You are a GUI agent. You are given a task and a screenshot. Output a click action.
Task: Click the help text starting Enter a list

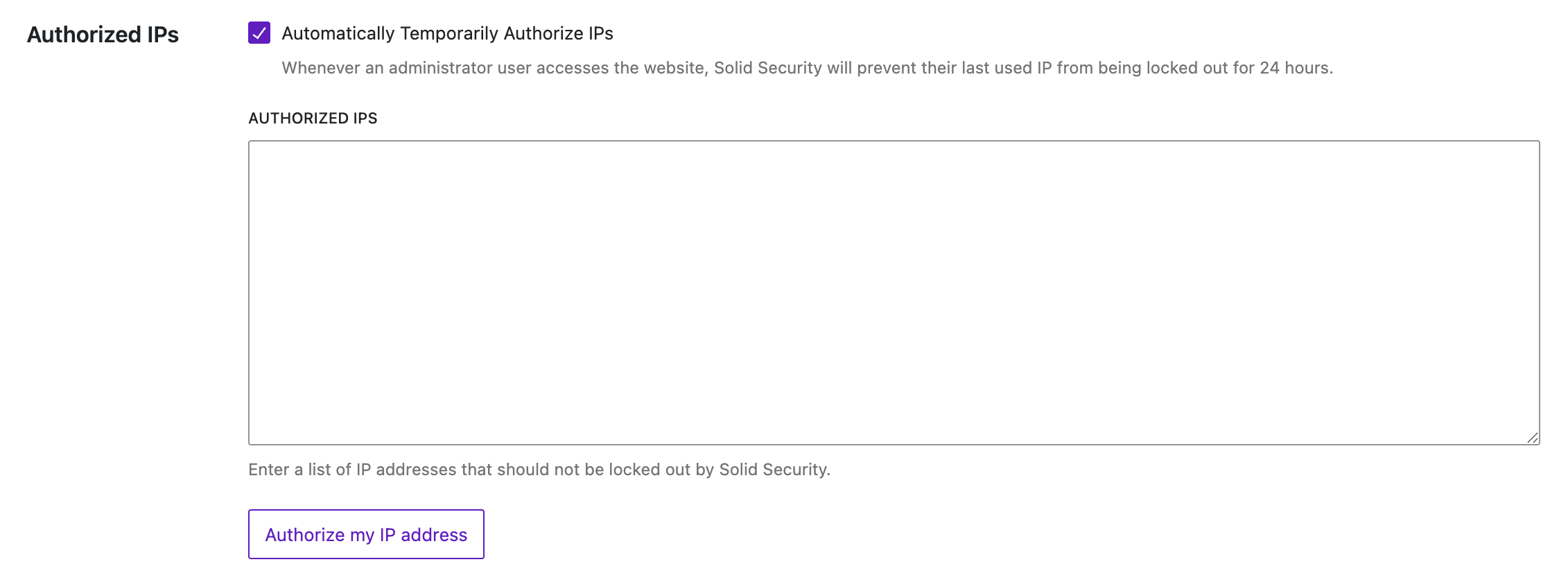point(539,470)
